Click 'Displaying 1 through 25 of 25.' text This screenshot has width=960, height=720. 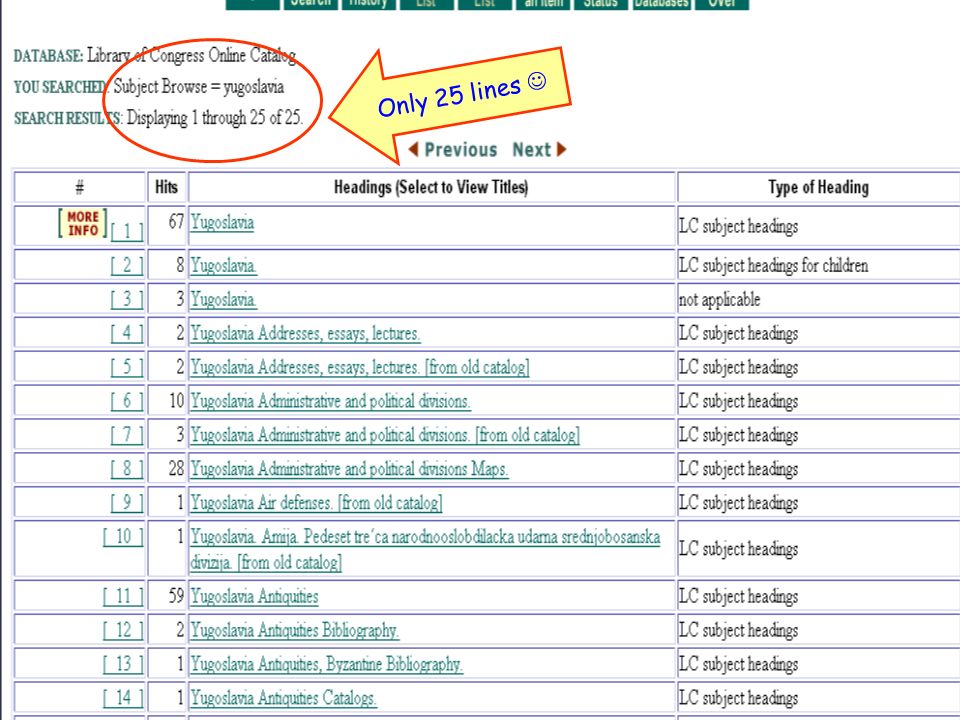[x=214, y=118]
